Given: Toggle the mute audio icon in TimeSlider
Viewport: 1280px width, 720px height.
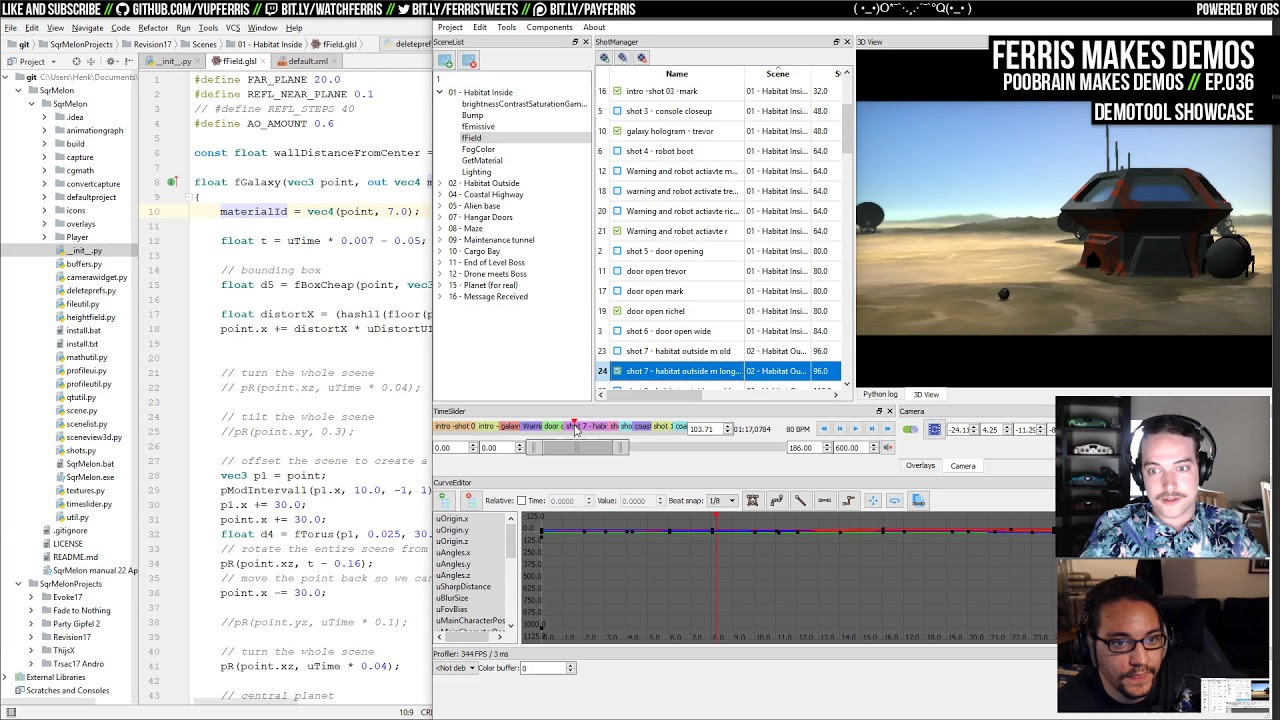Looking at the screenshot, I should 888,448.
